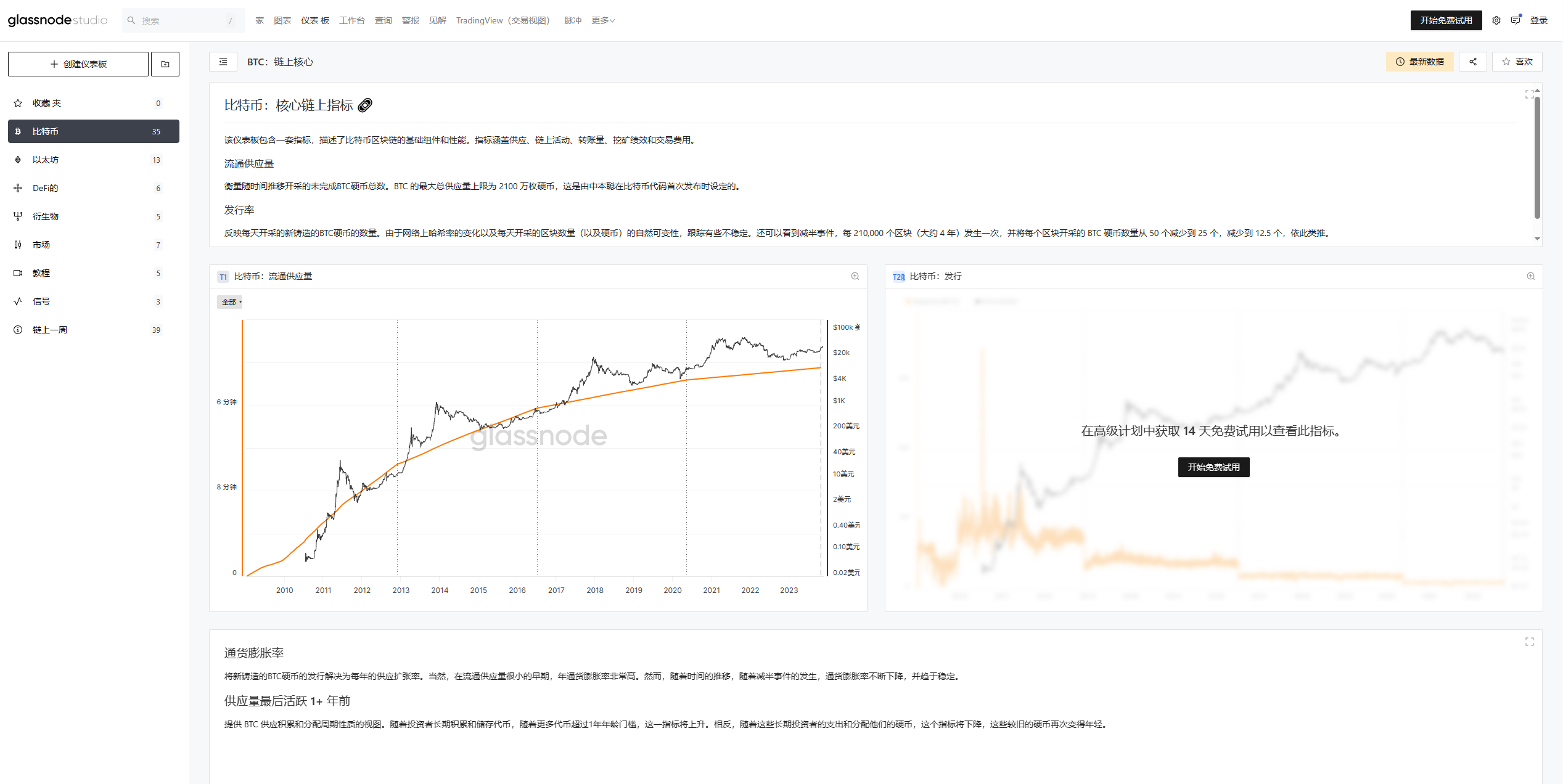Image resolution: width=1563 pixels, height=784 pixels.
Task: Open the 全部 time range dropdown
Action: coord(231,302)
